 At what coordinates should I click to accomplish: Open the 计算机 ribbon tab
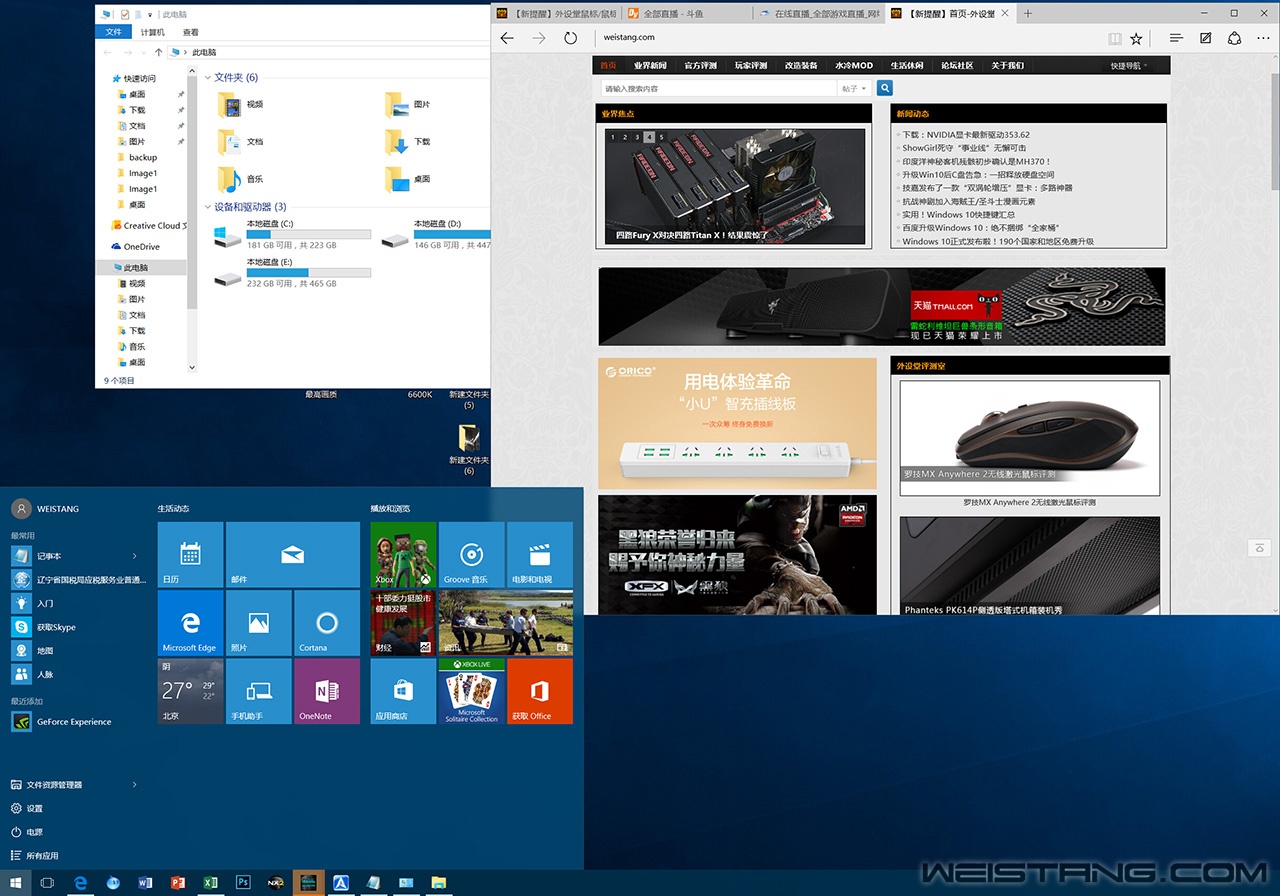click(152, 32)
